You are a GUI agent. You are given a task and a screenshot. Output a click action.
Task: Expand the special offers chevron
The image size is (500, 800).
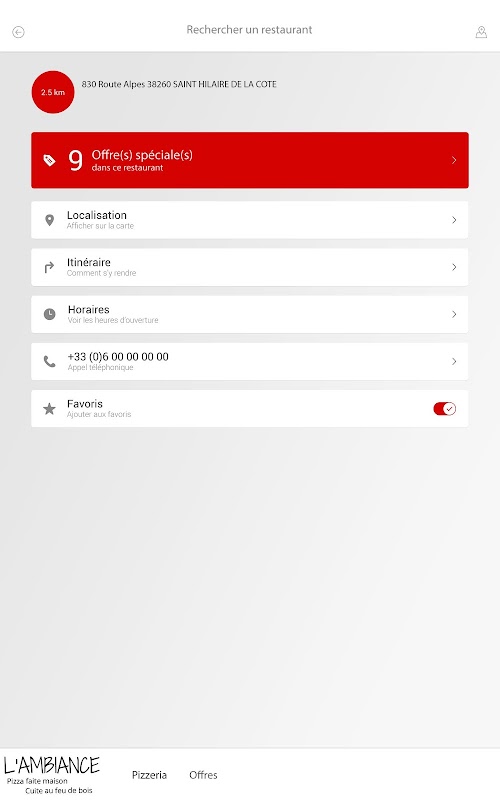(x=454, y=160)
